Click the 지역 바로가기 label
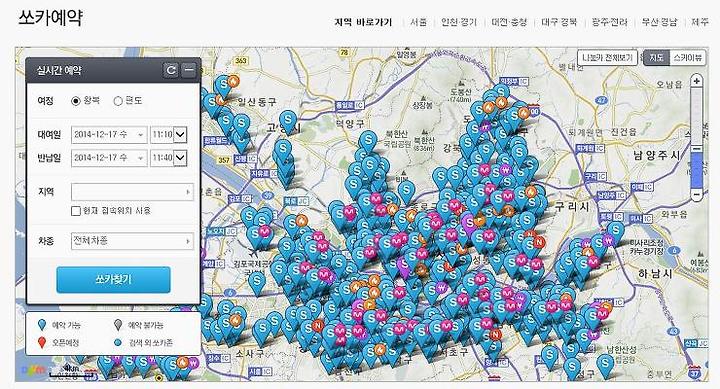Viewport: 720px width, 389px height. [363, 22]
